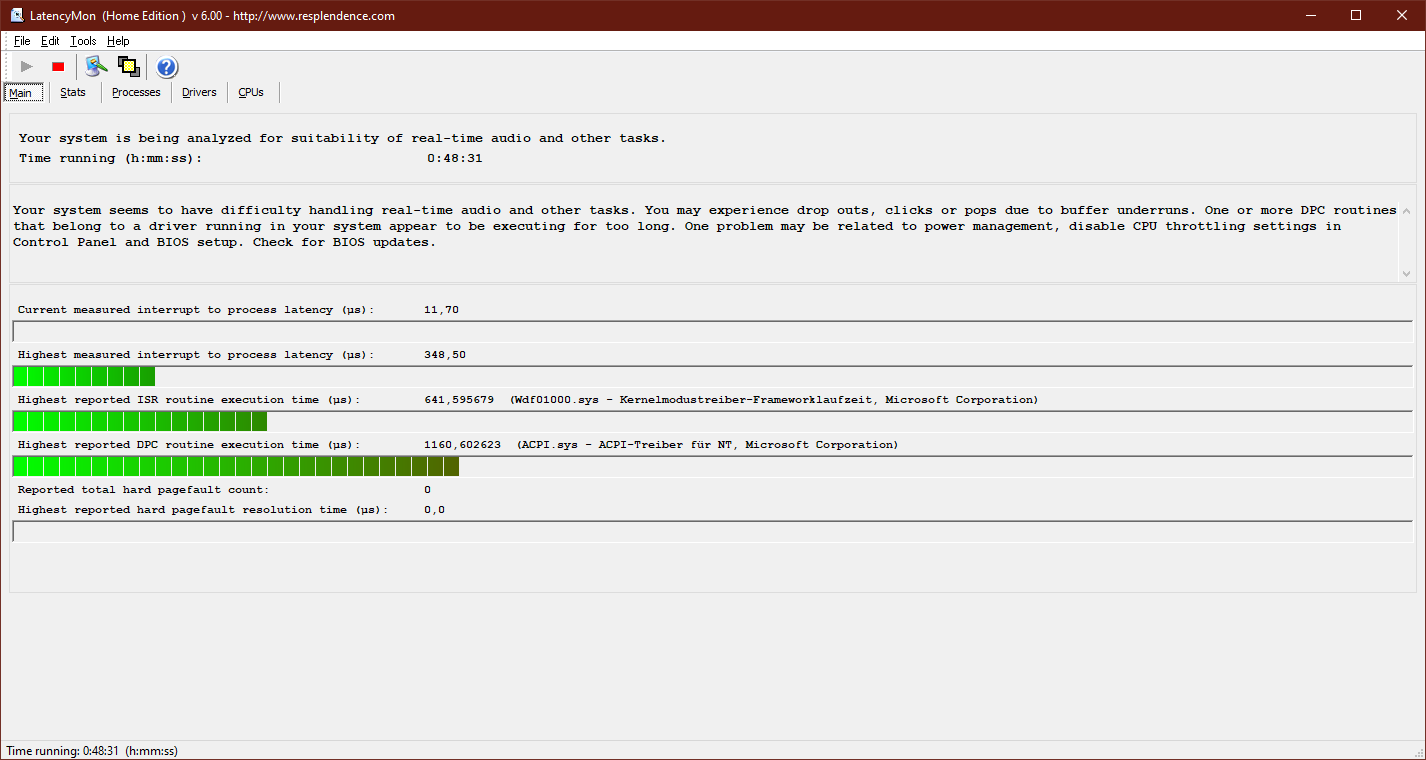Click the analyze system magnifier icon
The image size is (1426, 760).
[96, 67]
